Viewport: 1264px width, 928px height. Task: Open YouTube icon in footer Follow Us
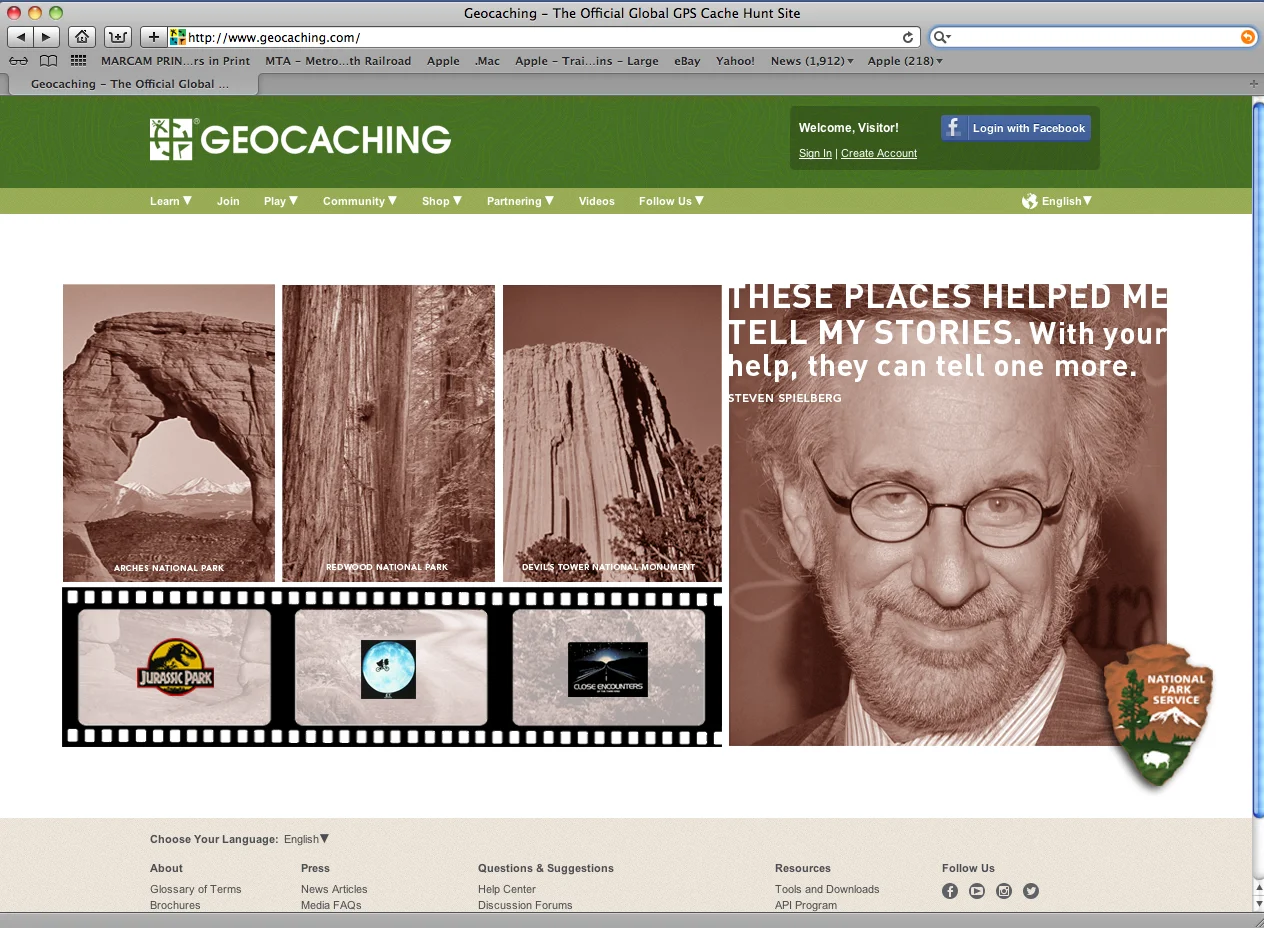tap(977, 891)
